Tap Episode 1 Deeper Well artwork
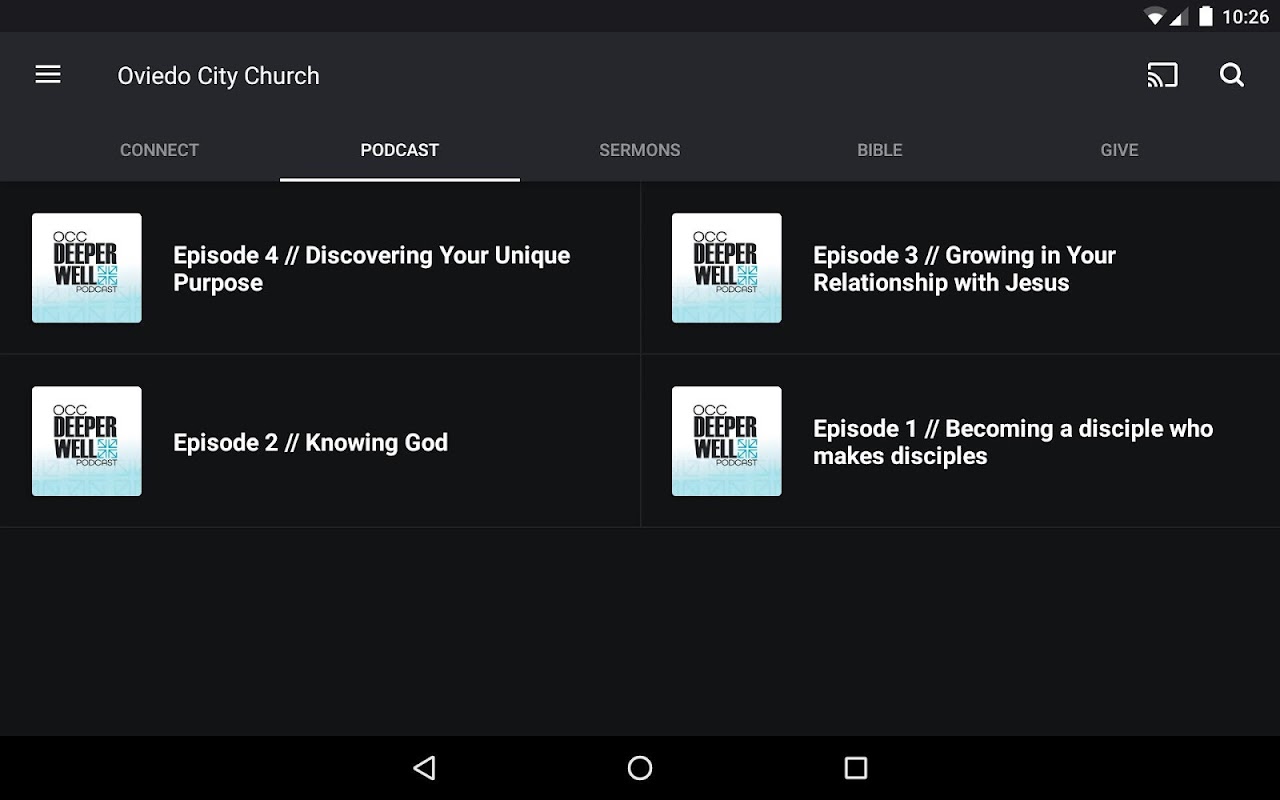This screenshot has height=800, width=1280. pos(727,441)
